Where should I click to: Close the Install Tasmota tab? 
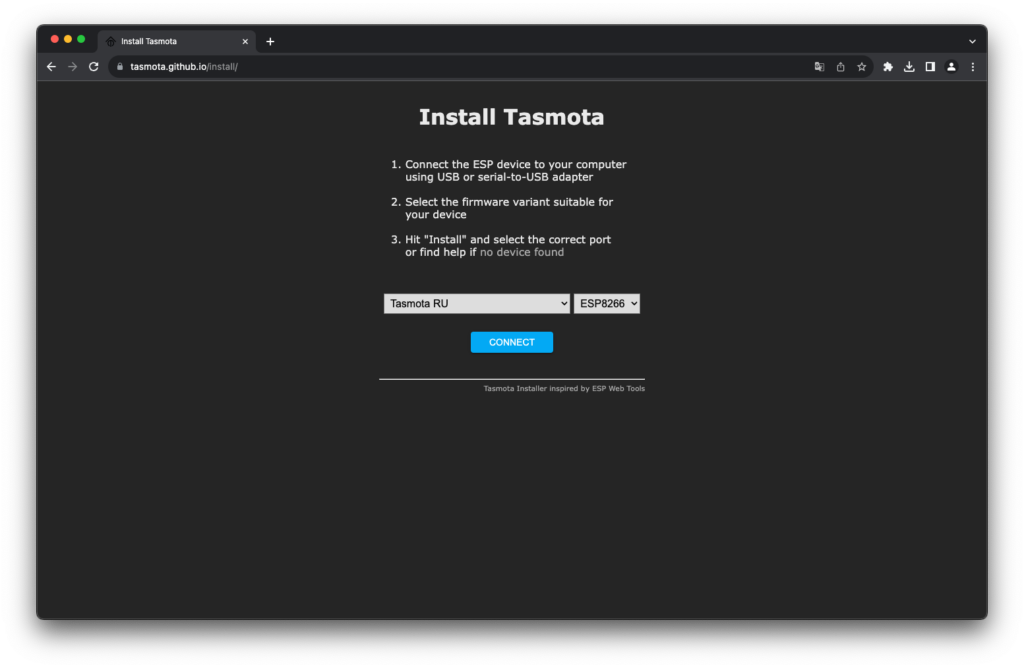[245, 41]
